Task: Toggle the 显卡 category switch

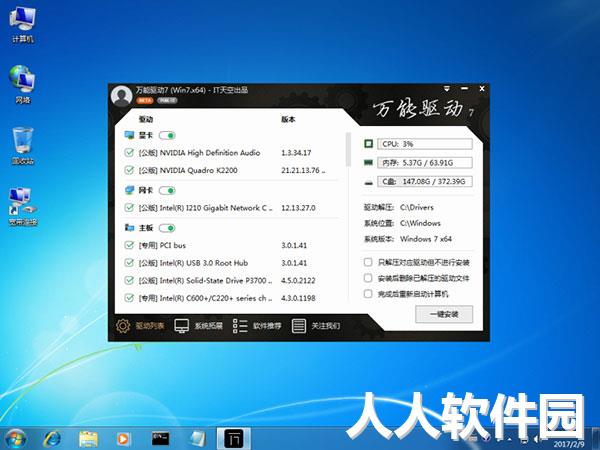Action: [x=167, y=135]
